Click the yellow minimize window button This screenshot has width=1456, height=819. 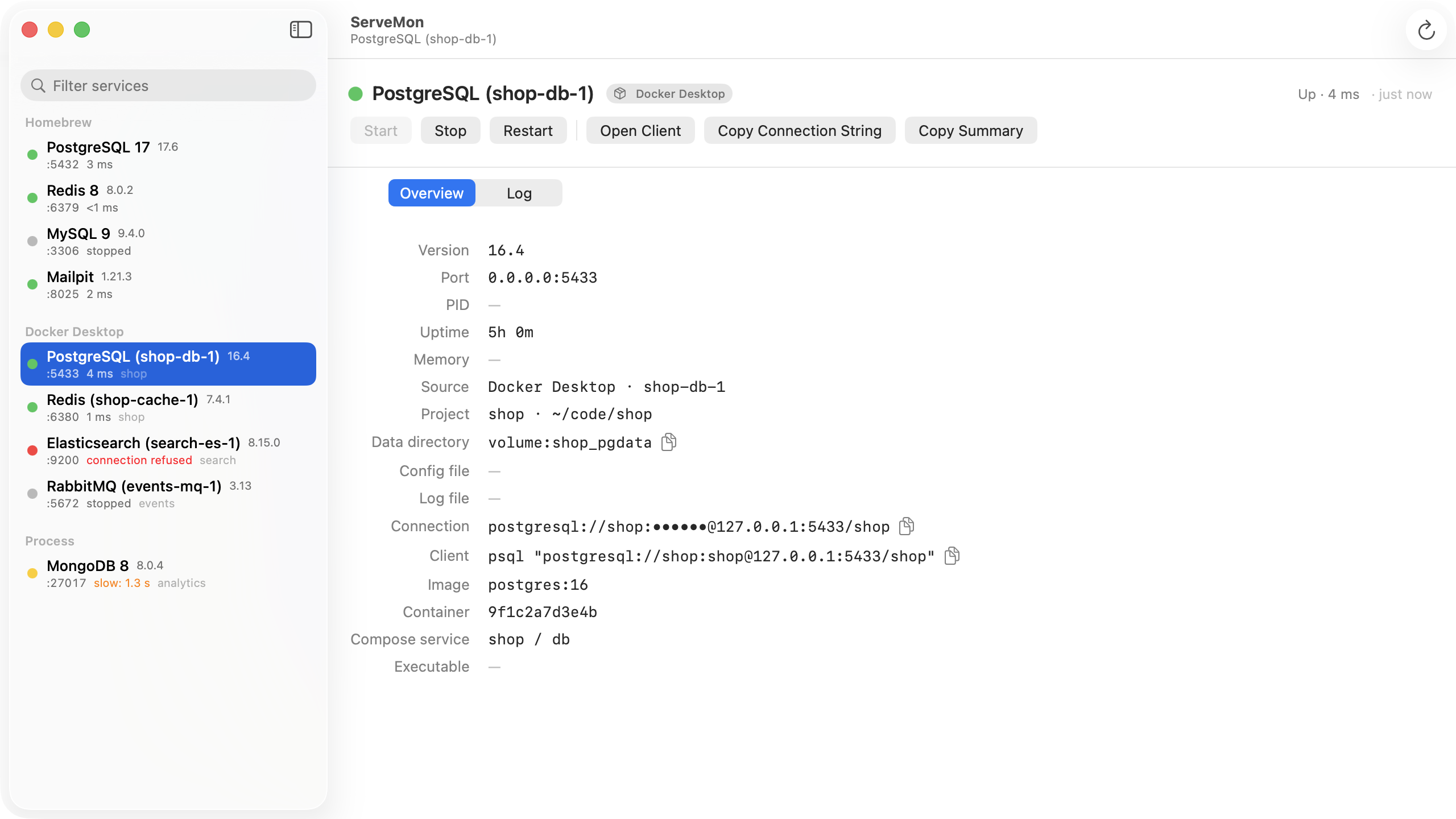(x=56, y=30)
